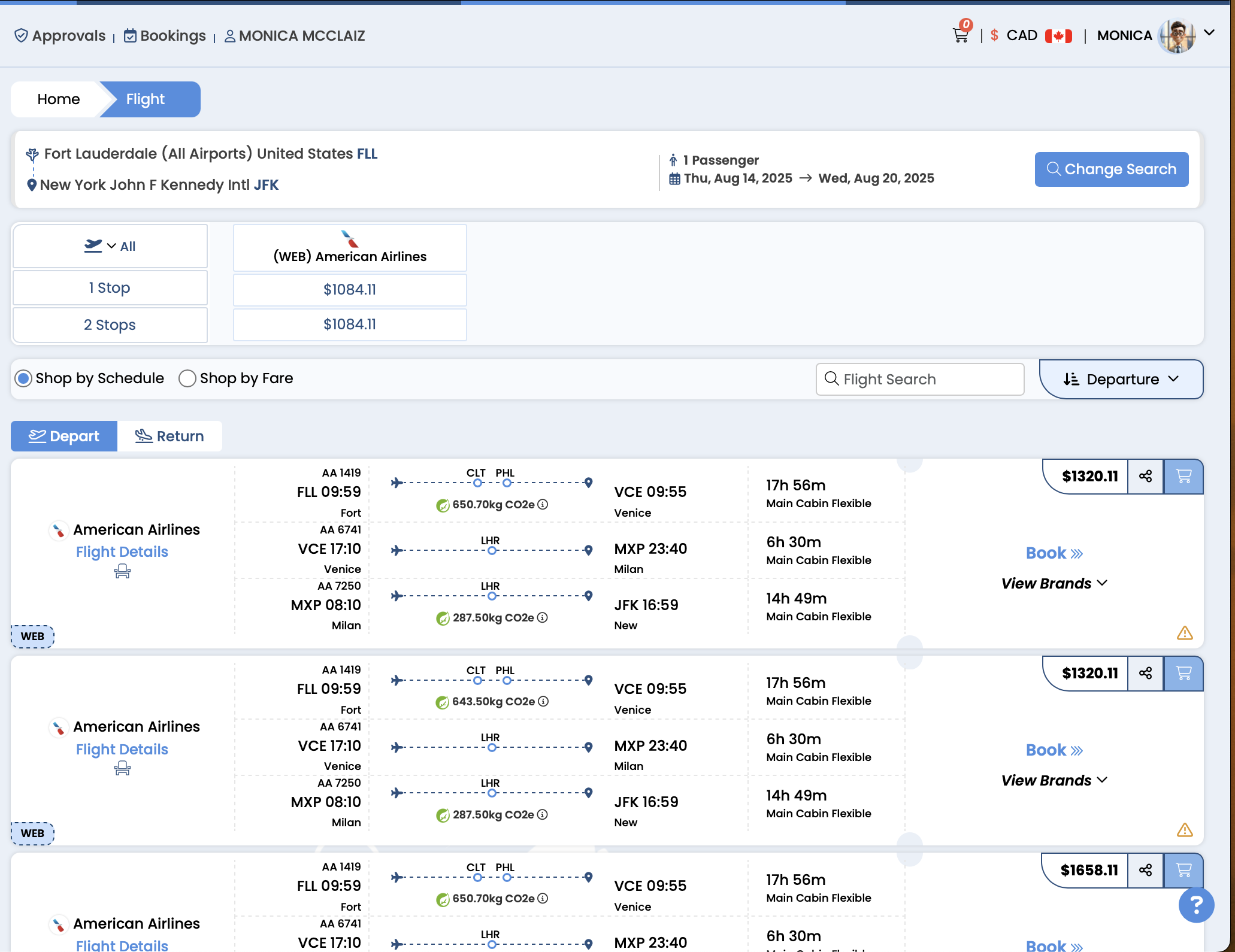This screenshot has height=952, width=1235.
Task: Open the help question mark button
Action: coord(1196,905)
